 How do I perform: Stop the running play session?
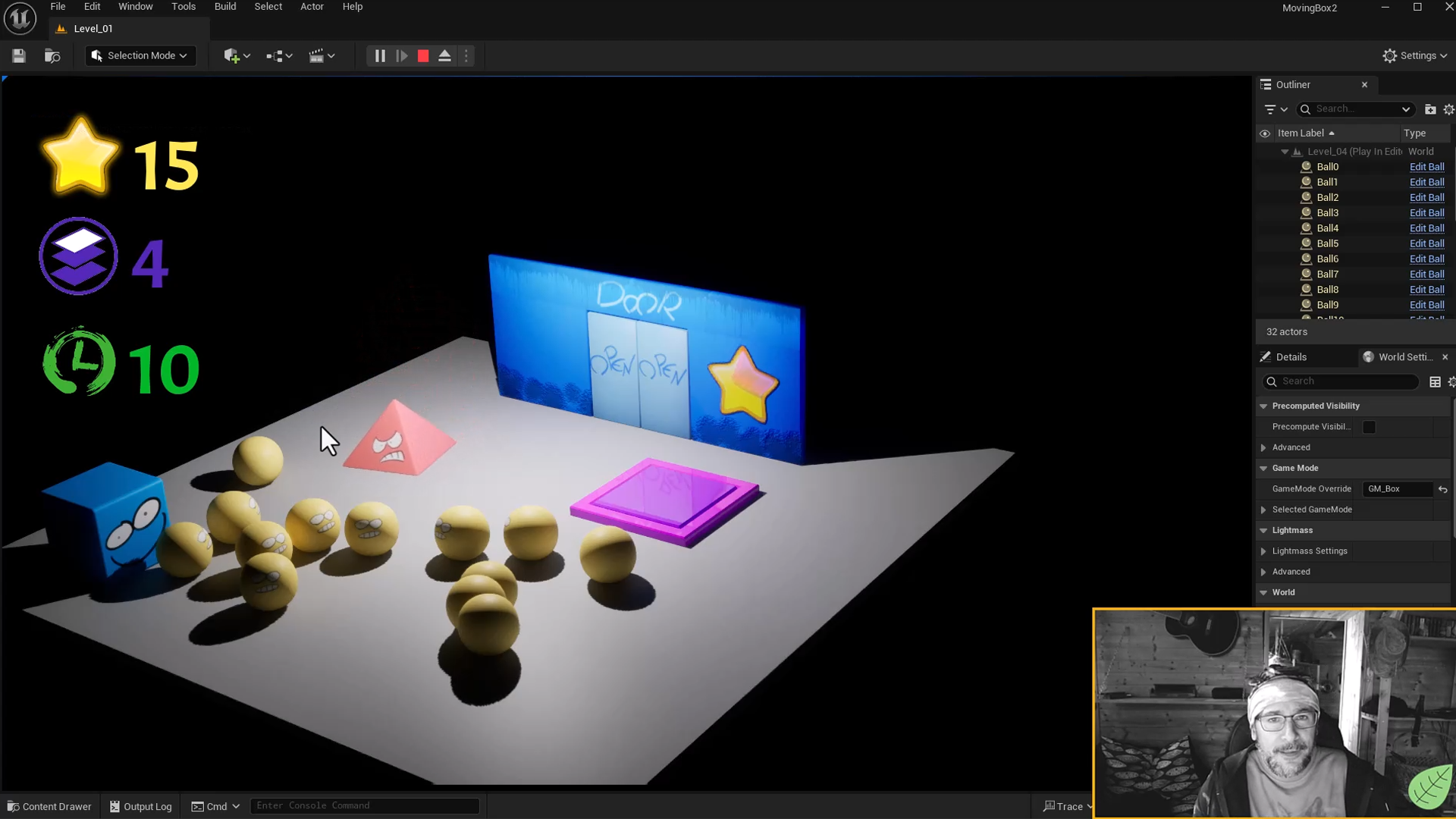pos(423,56)
